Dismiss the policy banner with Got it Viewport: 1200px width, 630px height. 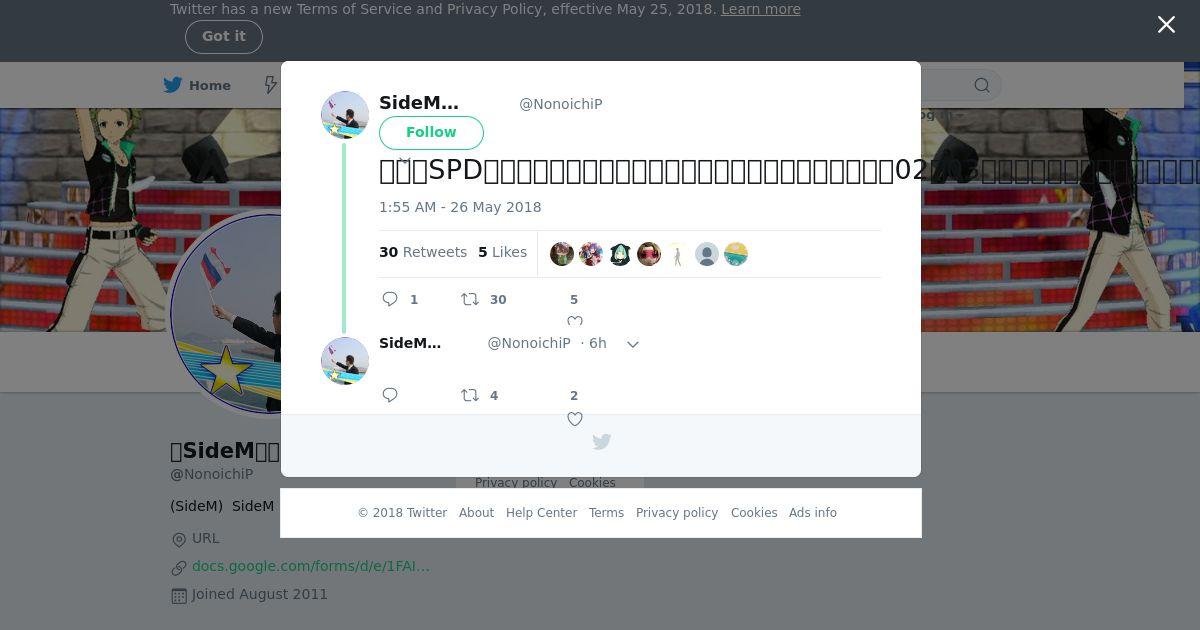(x=224, y=36)
